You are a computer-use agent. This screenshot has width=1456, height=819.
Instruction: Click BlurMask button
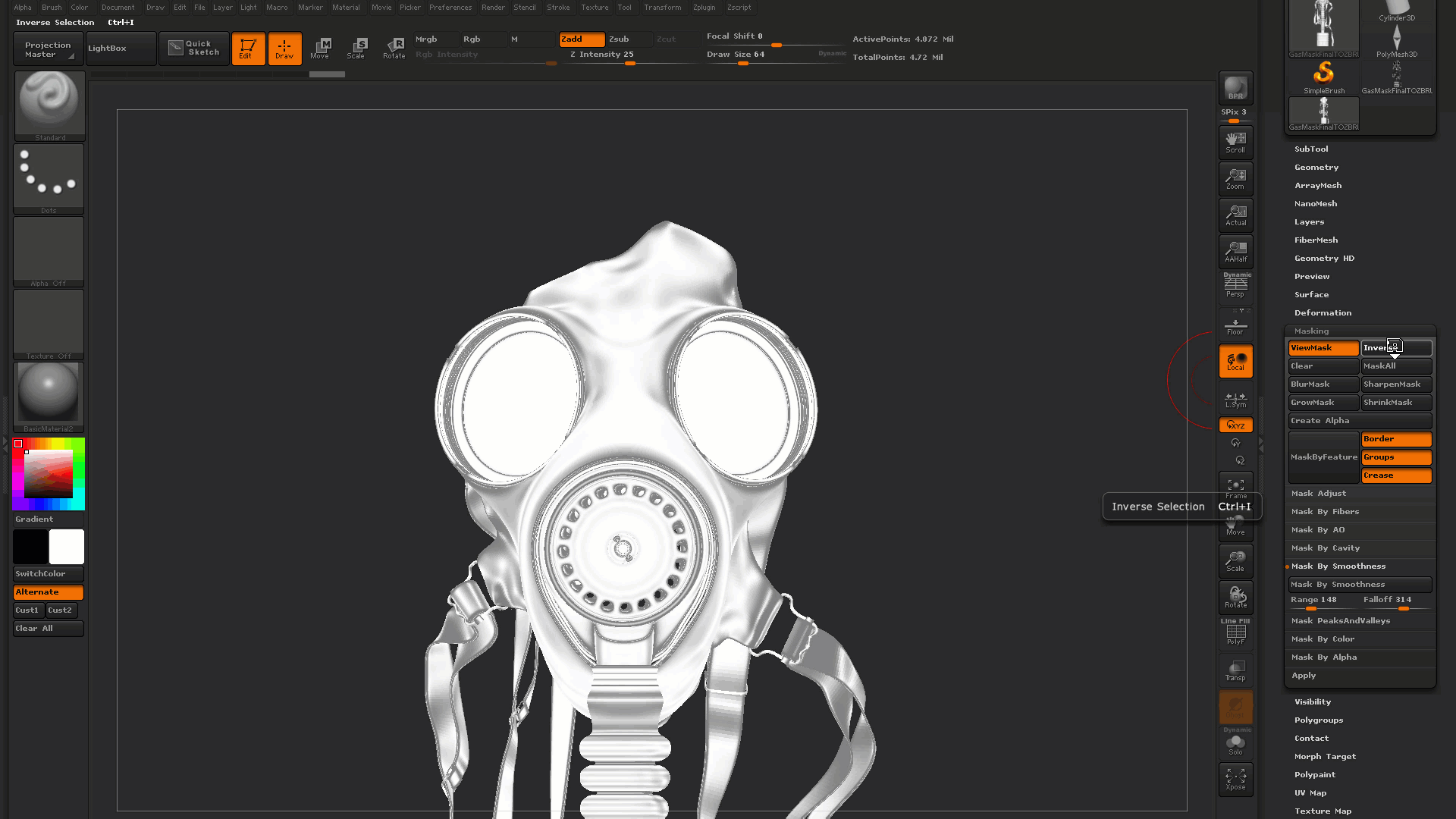click(1323, 384)
